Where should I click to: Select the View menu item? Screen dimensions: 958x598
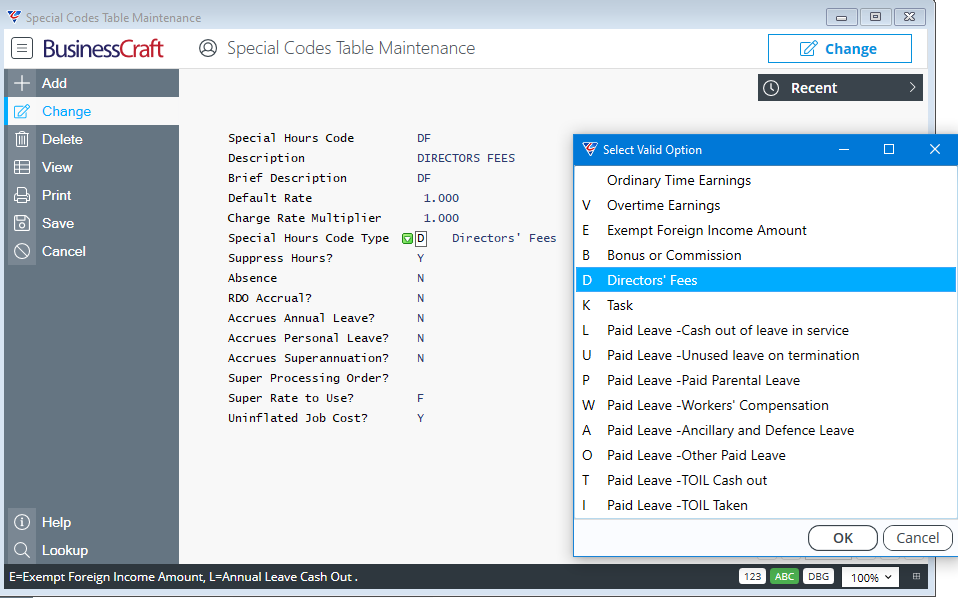tap(92, 167)
